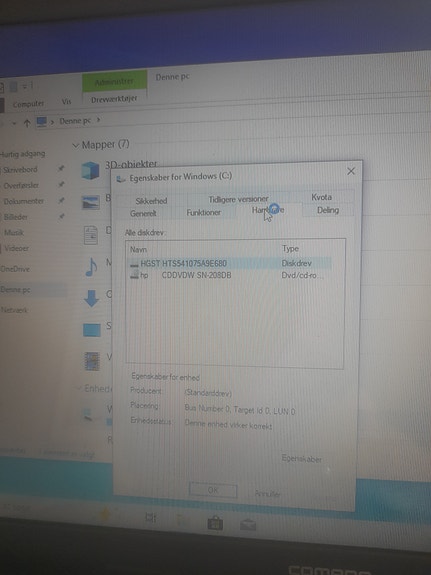The height and width of the screenshot is (575, 431).
Task: Open the 3D-objekter folder icon
Action: tap(90, 171)
